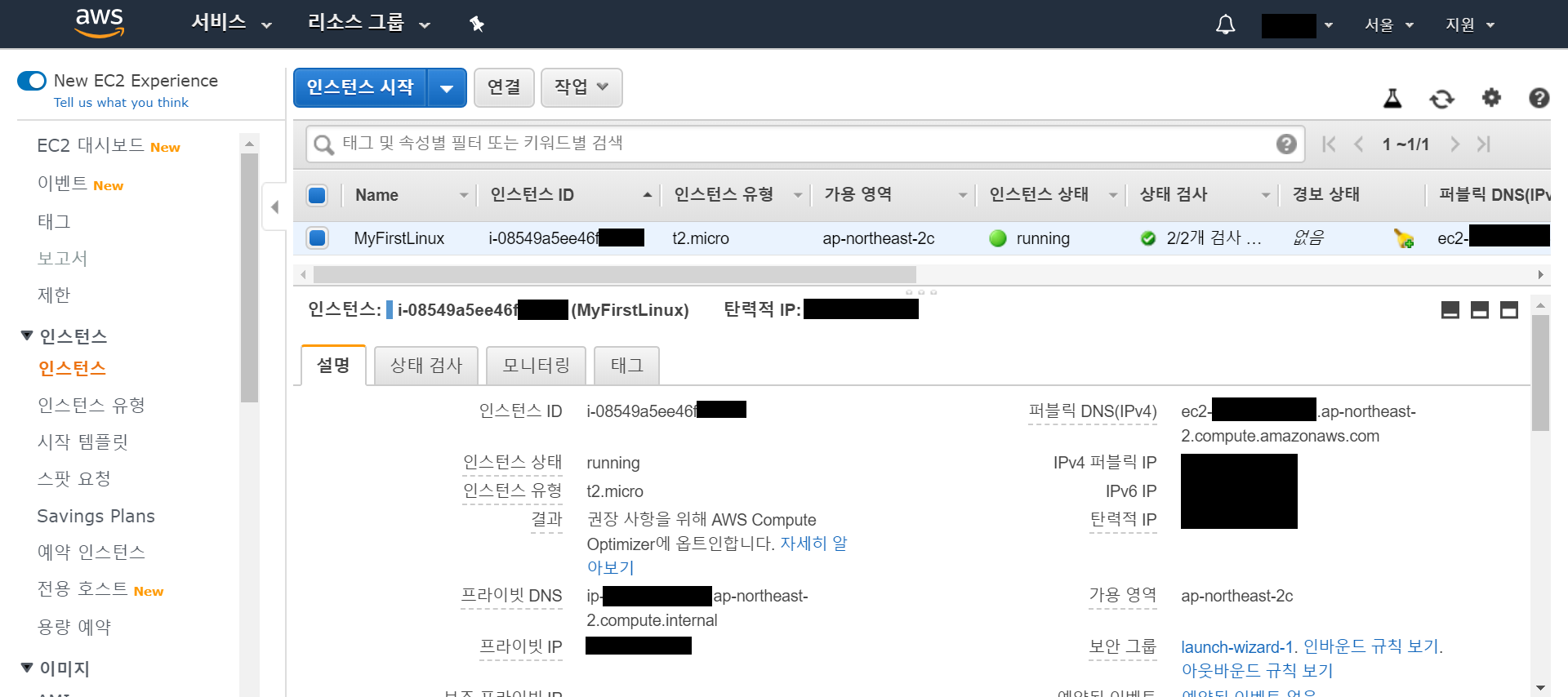Open 태그 in the sidebar

(x=54, y=221)
